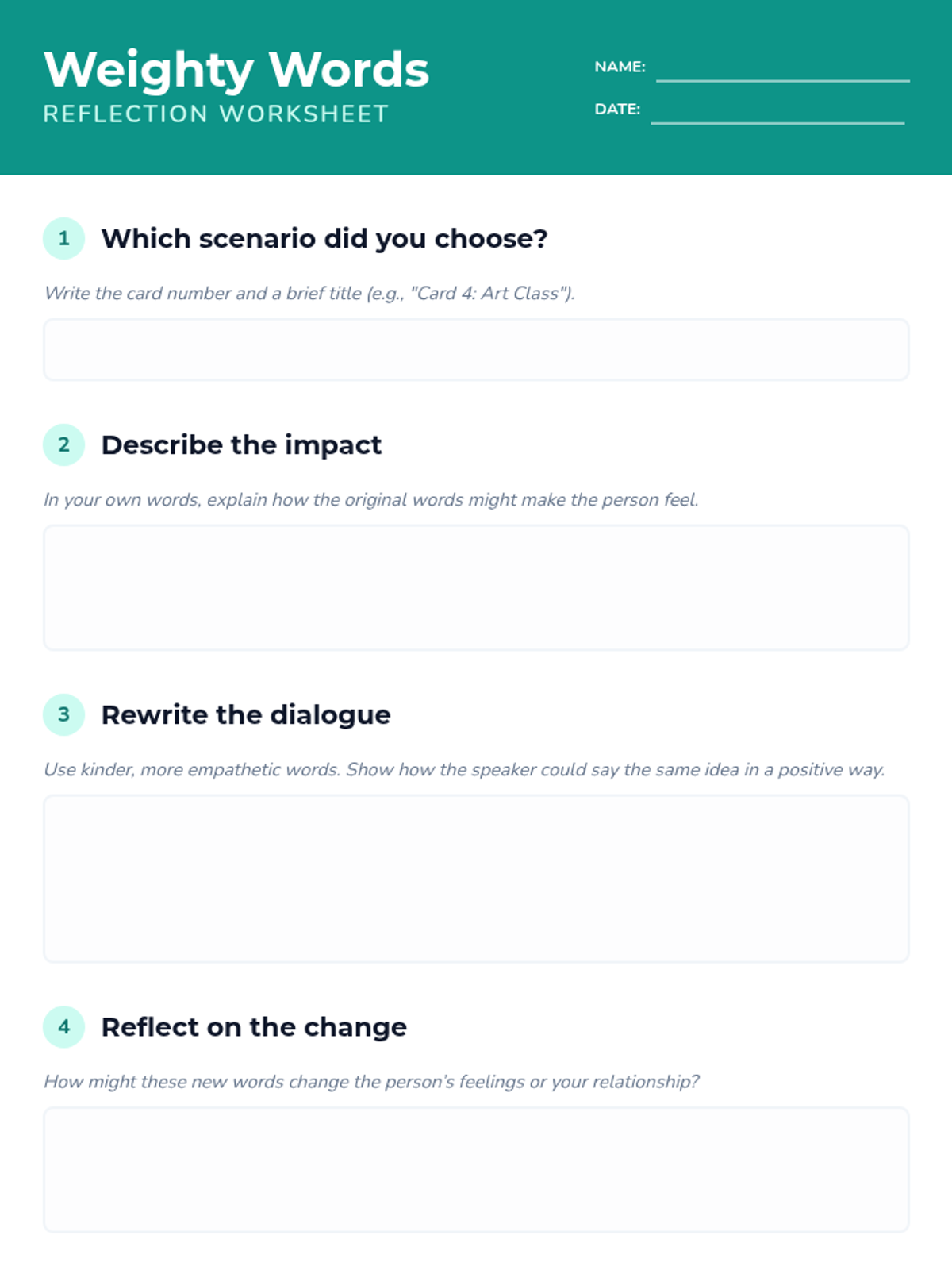
Task: Select the "Describe the impact" heading
Action: [x=241, y=444]
